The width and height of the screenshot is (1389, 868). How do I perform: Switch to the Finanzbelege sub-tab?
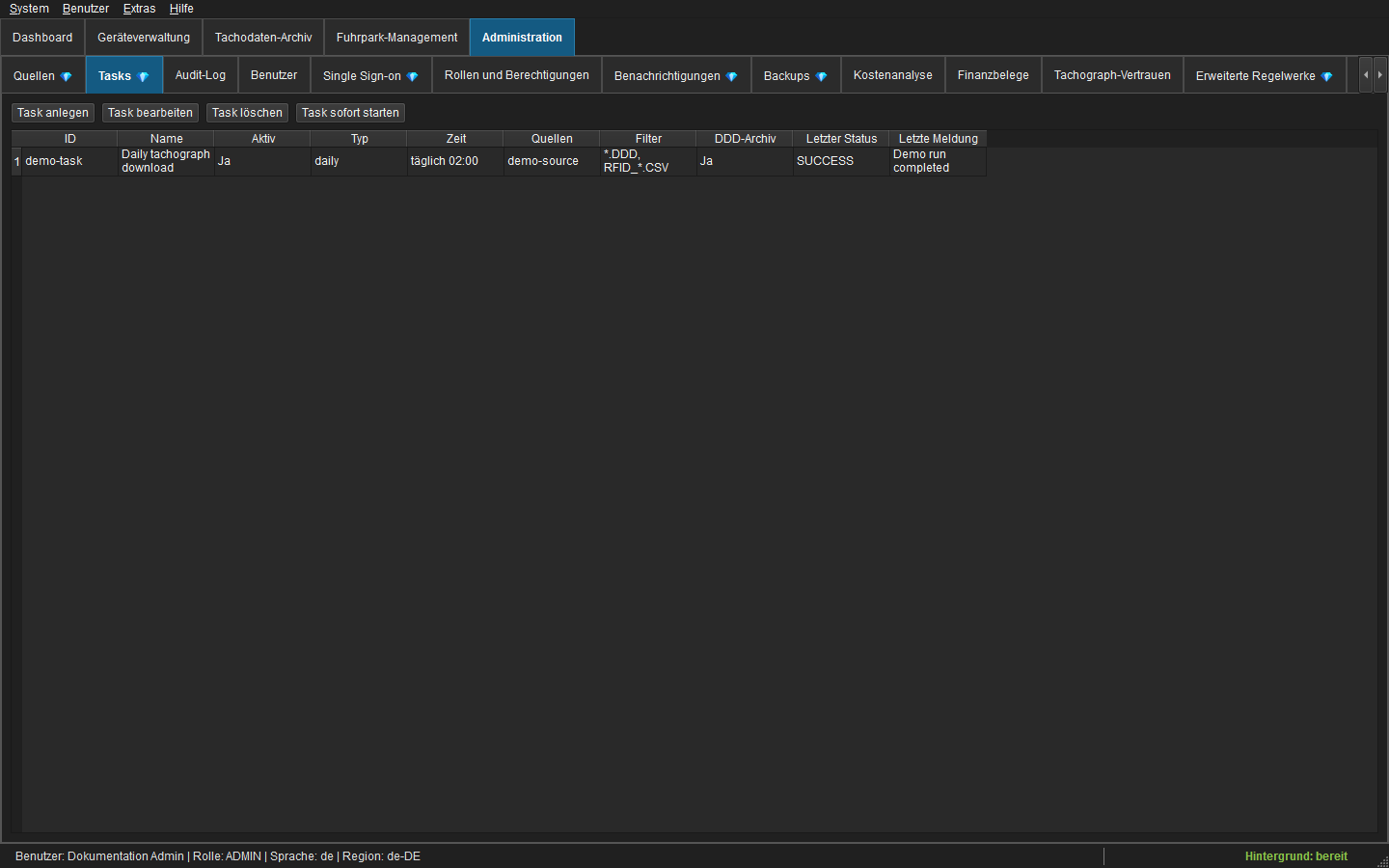(x=994, y=75)
